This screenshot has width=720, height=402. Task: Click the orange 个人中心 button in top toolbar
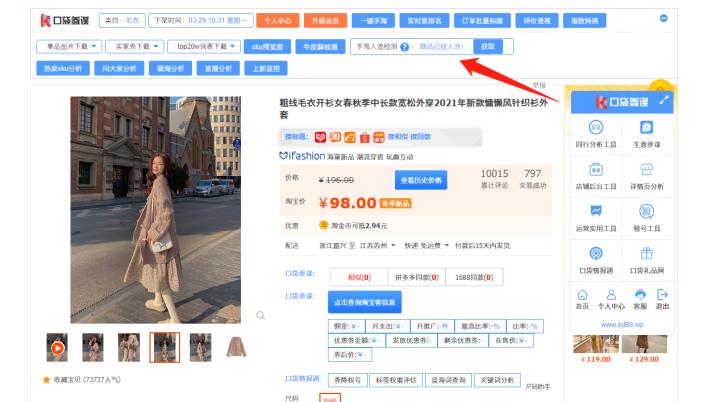(x=277, y=21)
